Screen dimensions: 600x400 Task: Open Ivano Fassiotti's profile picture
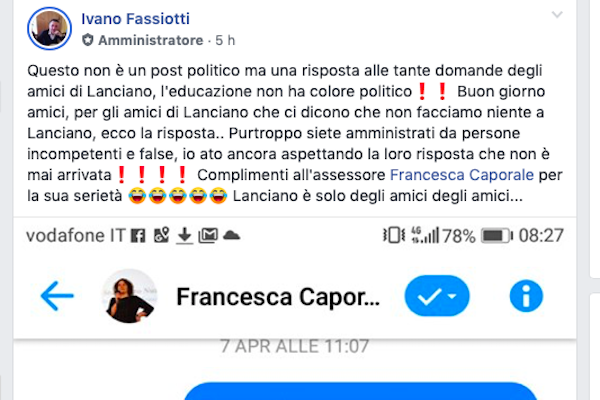click(x=49, y=29)
